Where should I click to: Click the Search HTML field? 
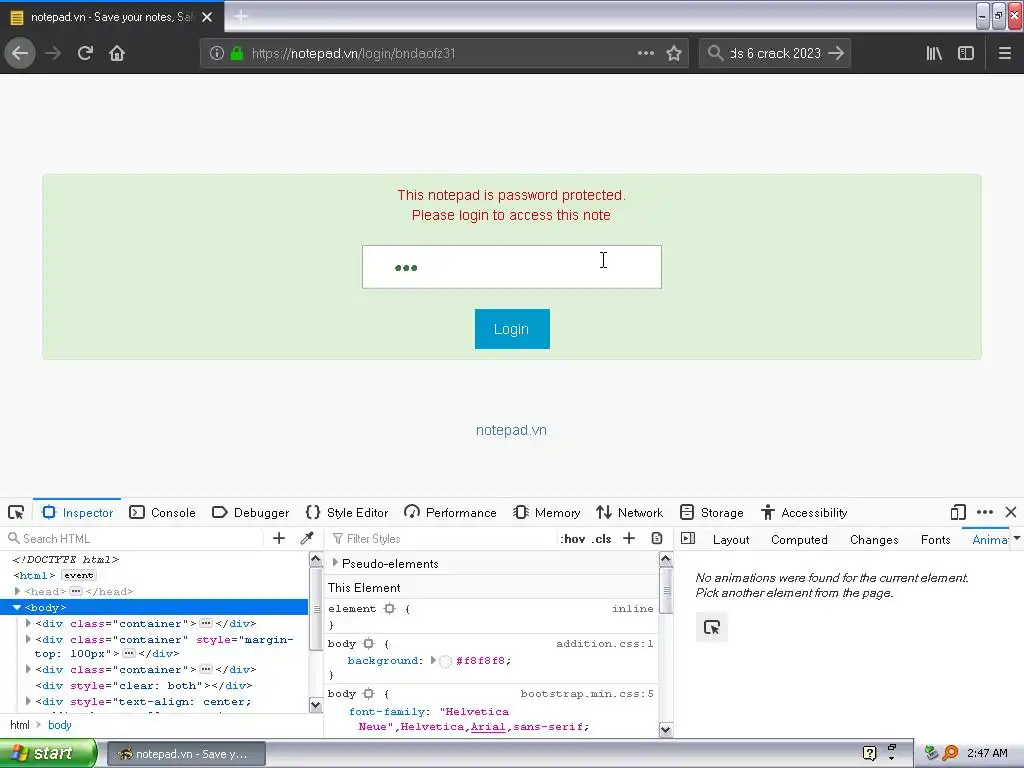pos(134,538)
